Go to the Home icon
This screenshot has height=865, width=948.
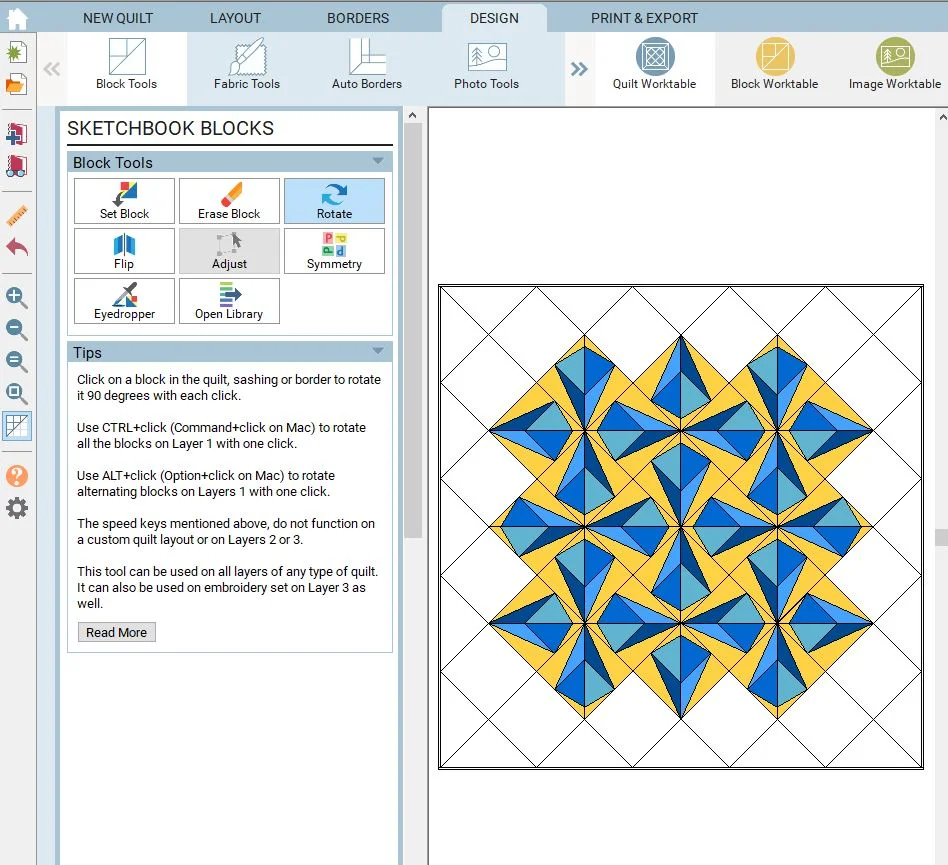click(16, 17)
